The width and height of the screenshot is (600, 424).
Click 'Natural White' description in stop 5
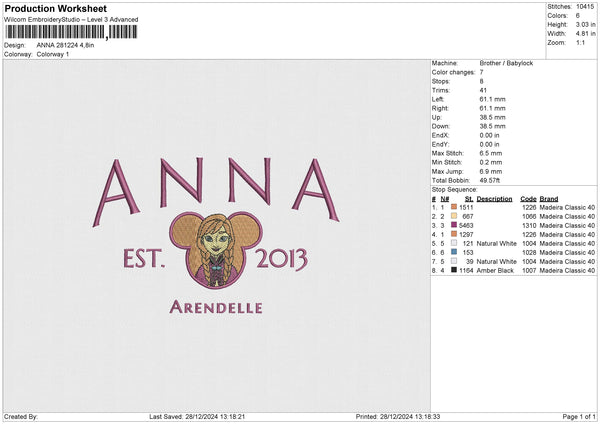tap(496, 243)
